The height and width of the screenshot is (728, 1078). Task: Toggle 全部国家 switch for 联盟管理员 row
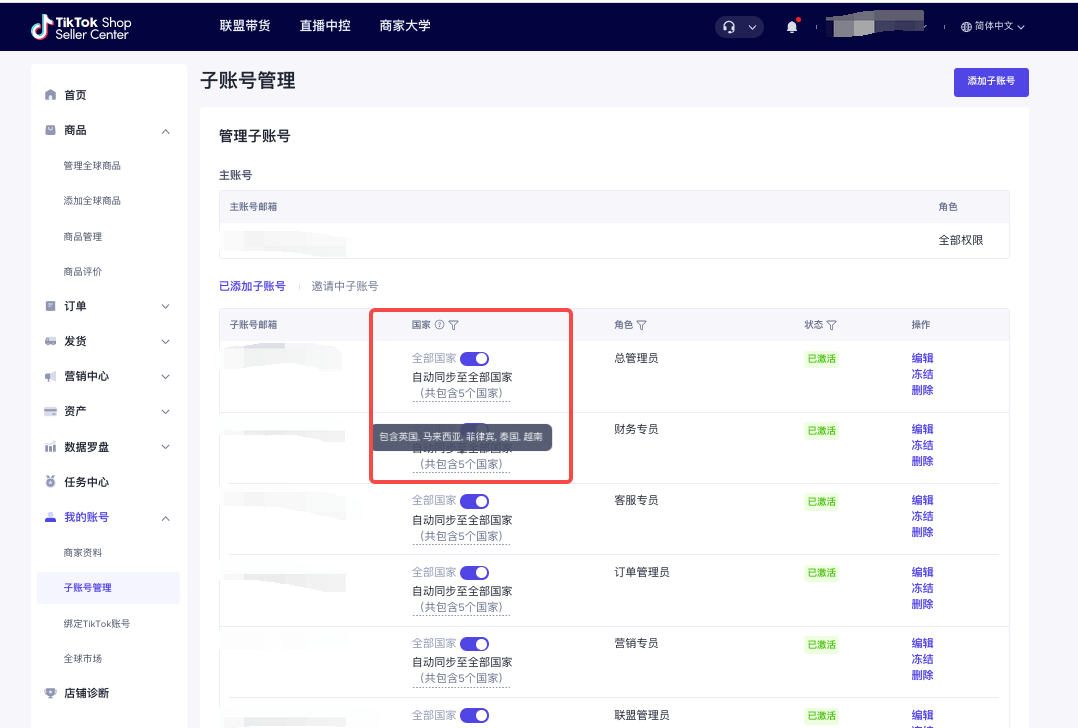pyautogui.click(x=474, y=716)
